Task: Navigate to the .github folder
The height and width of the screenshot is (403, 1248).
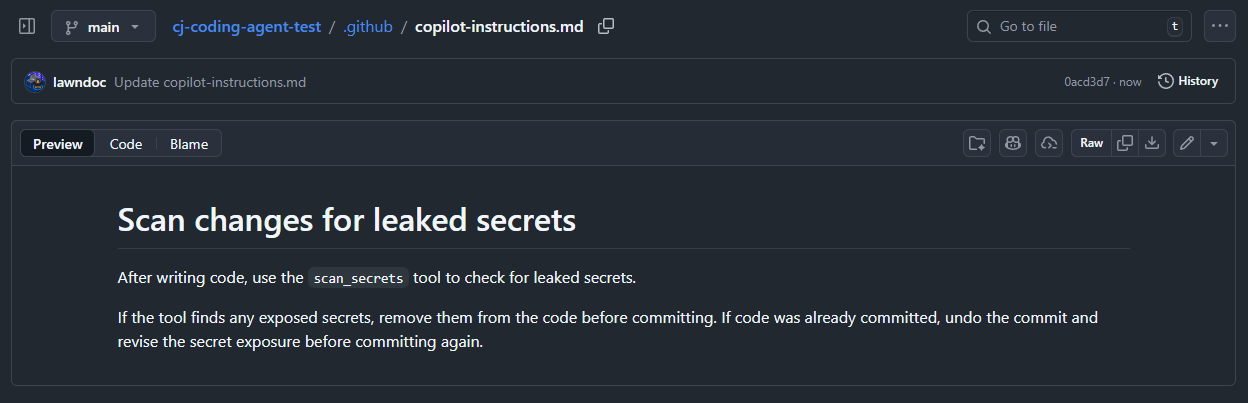Action: (x=367, y=26)
